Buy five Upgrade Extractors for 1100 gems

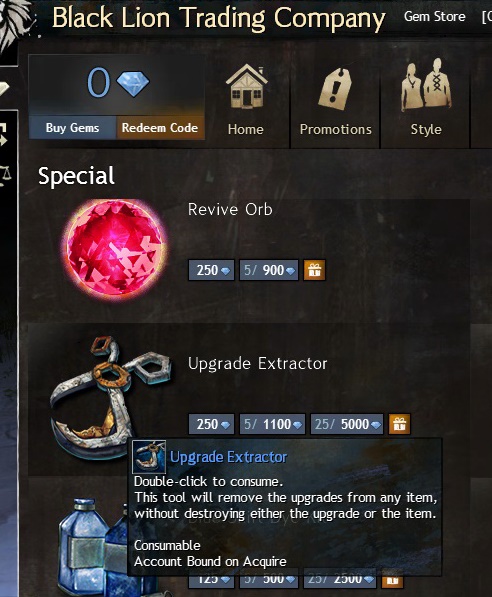[x=272, y=424]
